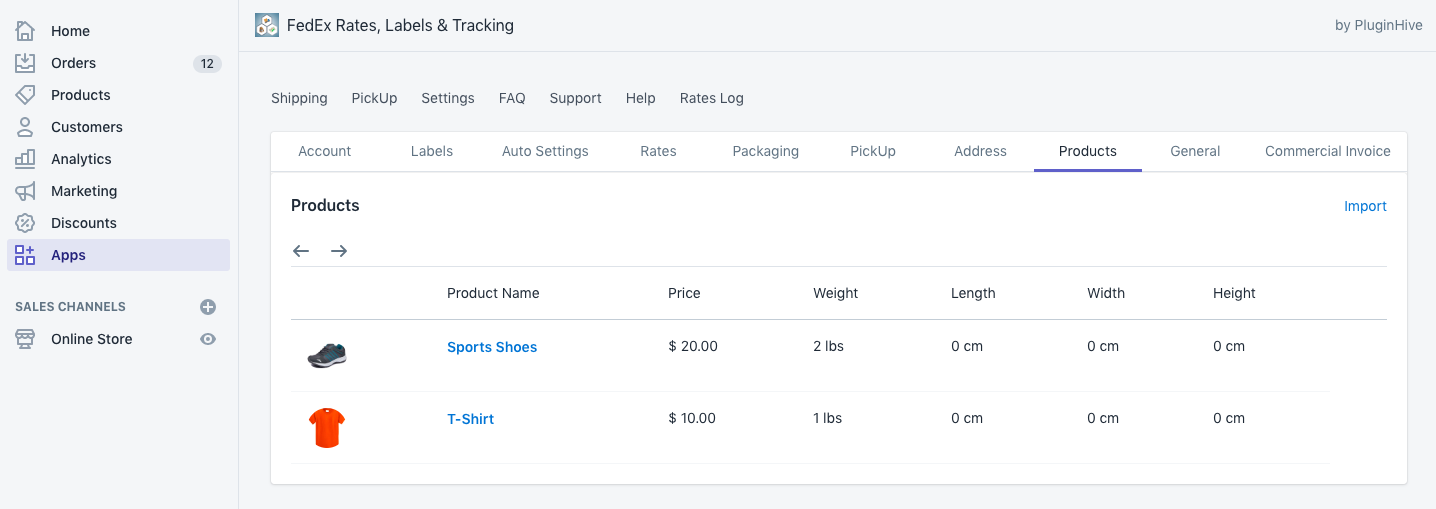Open the Sports Shoes product thumbnail
The height and width of the screenshot is (509, 1436).
click(327, 355)
